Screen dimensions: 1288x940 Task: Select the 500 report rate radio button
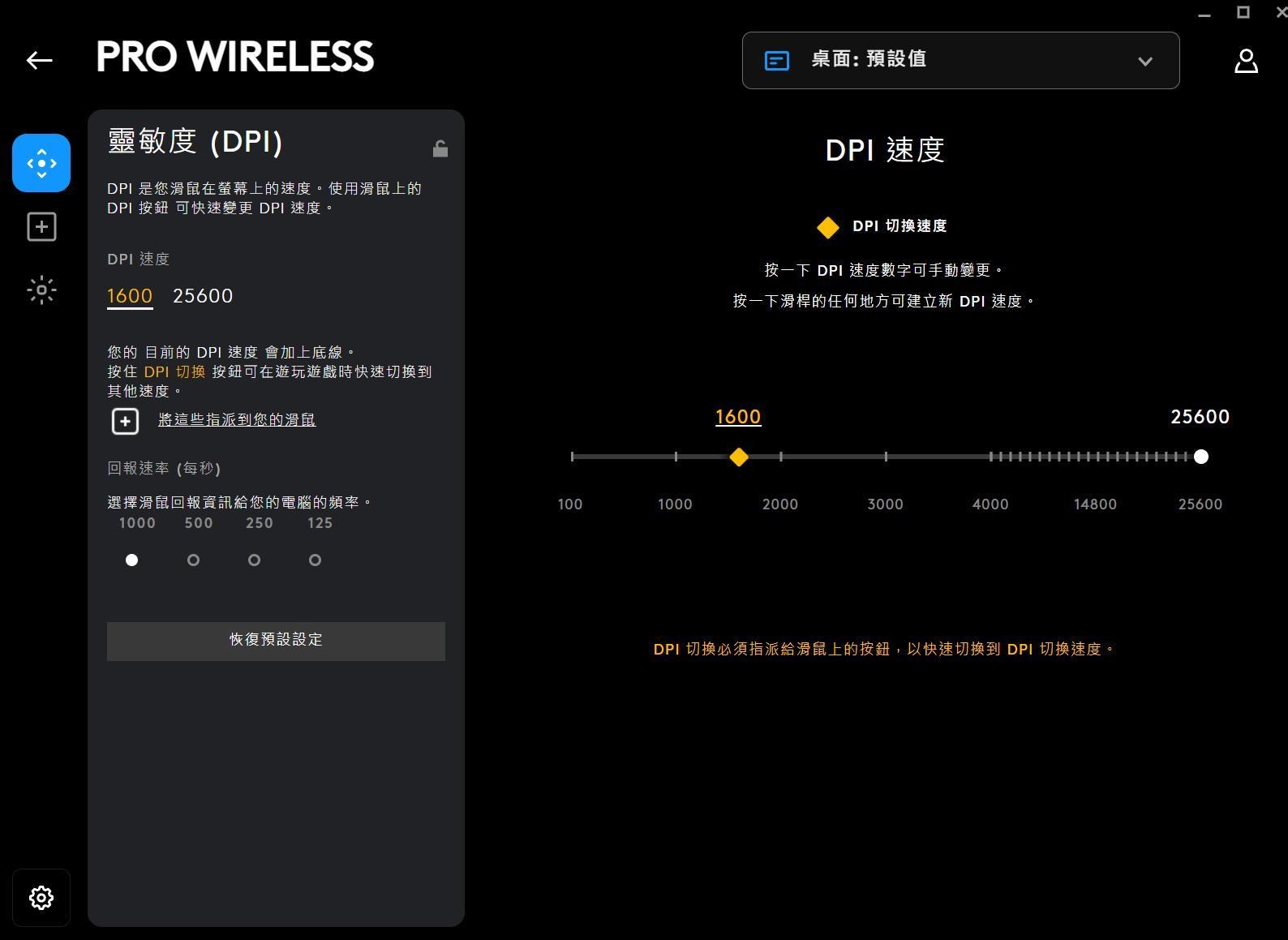point(193,560)
